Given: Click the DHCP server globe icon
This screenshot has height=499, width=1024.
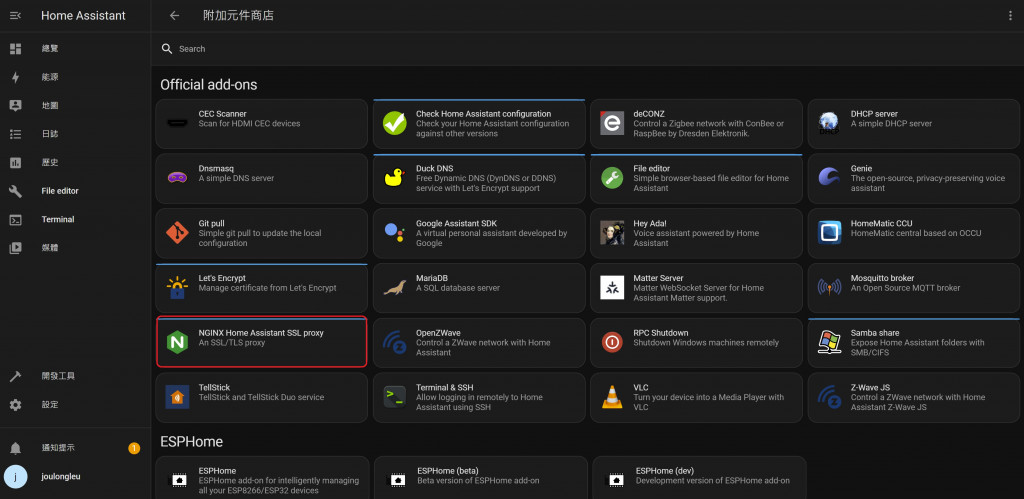Looking at the screenshot, I should click(829, 123).
